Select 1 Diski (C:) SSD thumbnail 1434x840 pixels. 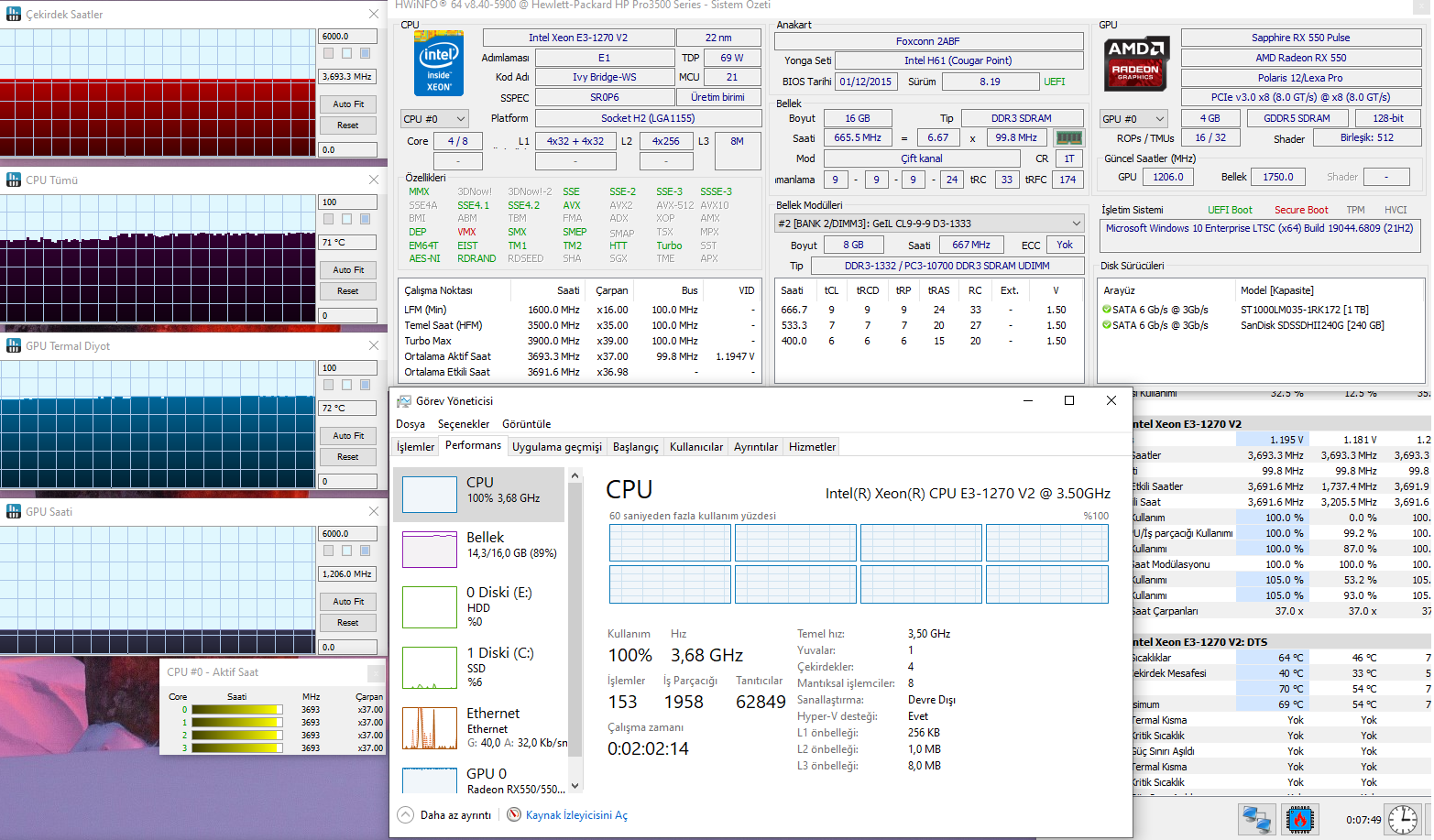click(x=430, y=668)
